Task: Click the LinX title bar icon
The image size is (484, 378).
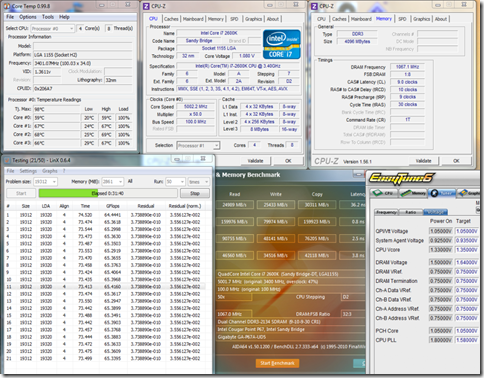Action: point(7,161)
